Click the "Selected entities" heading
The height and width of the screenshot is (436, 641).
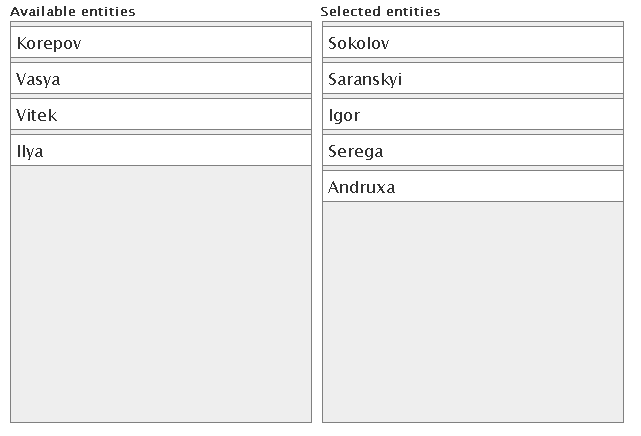pos(380,11)
